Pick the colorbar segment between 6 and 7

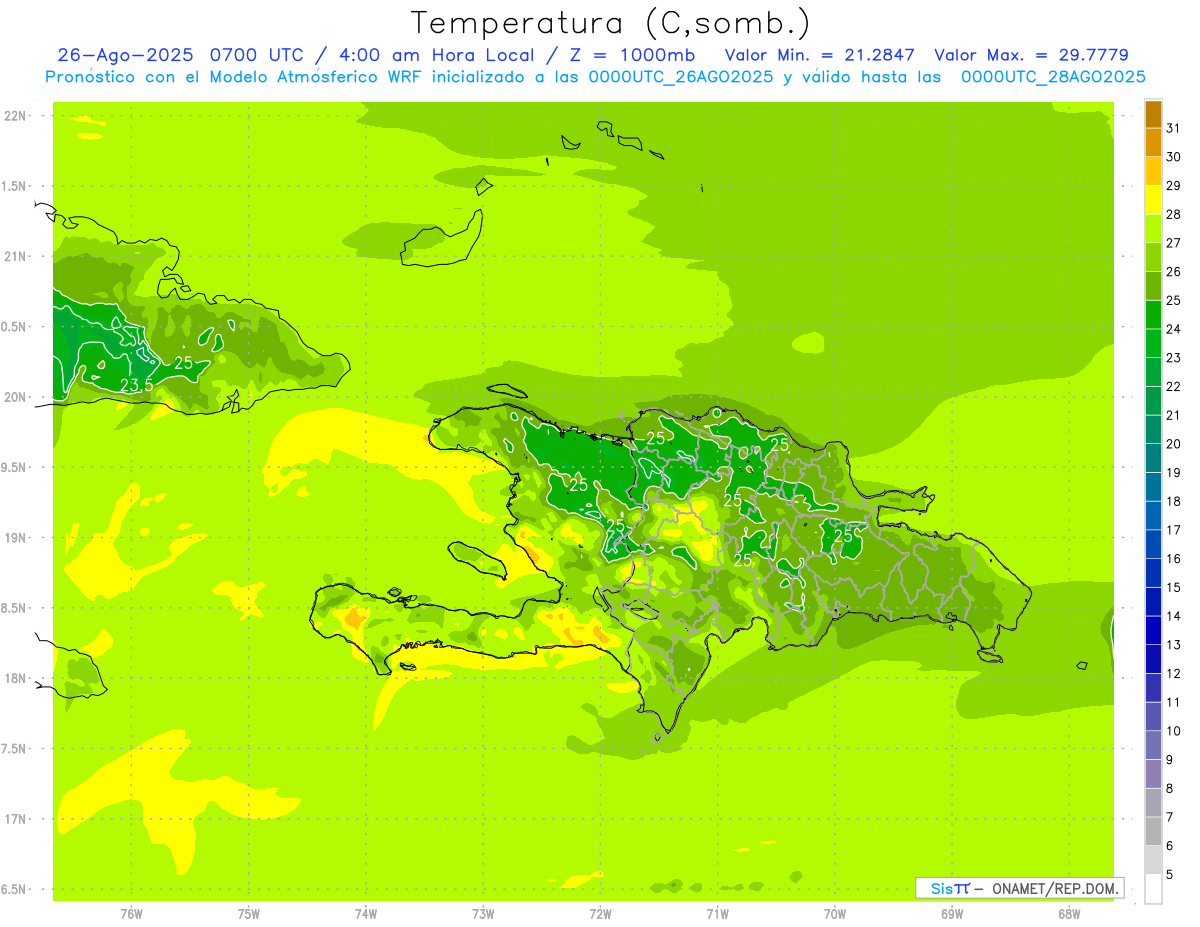(1153, 833)
